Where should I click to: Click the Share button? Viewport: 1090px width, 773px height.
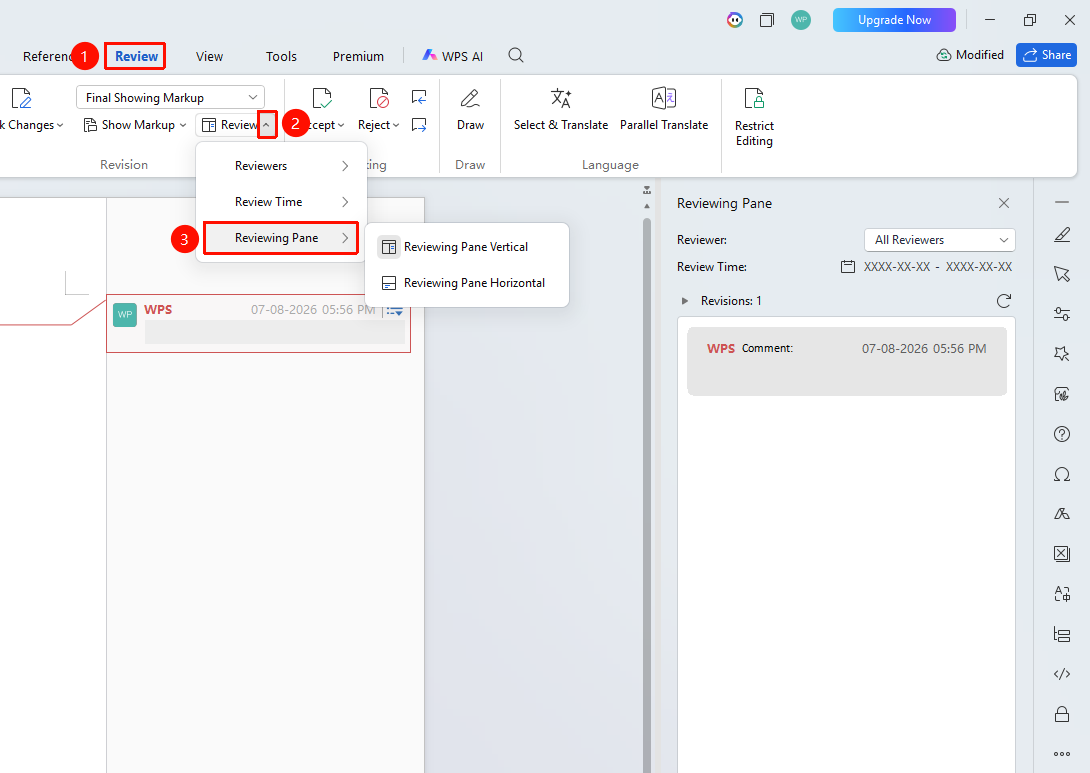click(x=1046, y=55)
